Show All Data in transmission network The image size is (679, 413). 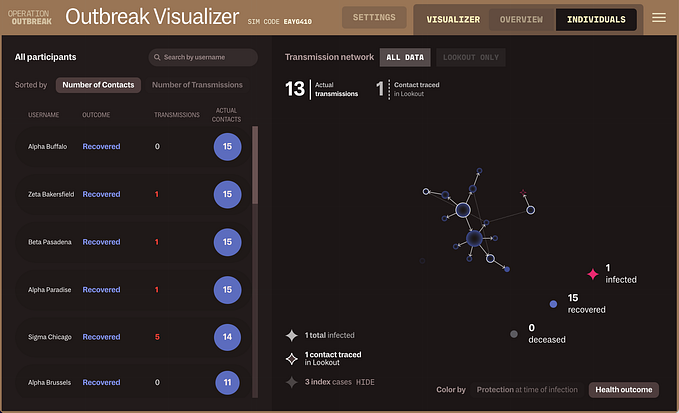[405, 57]
